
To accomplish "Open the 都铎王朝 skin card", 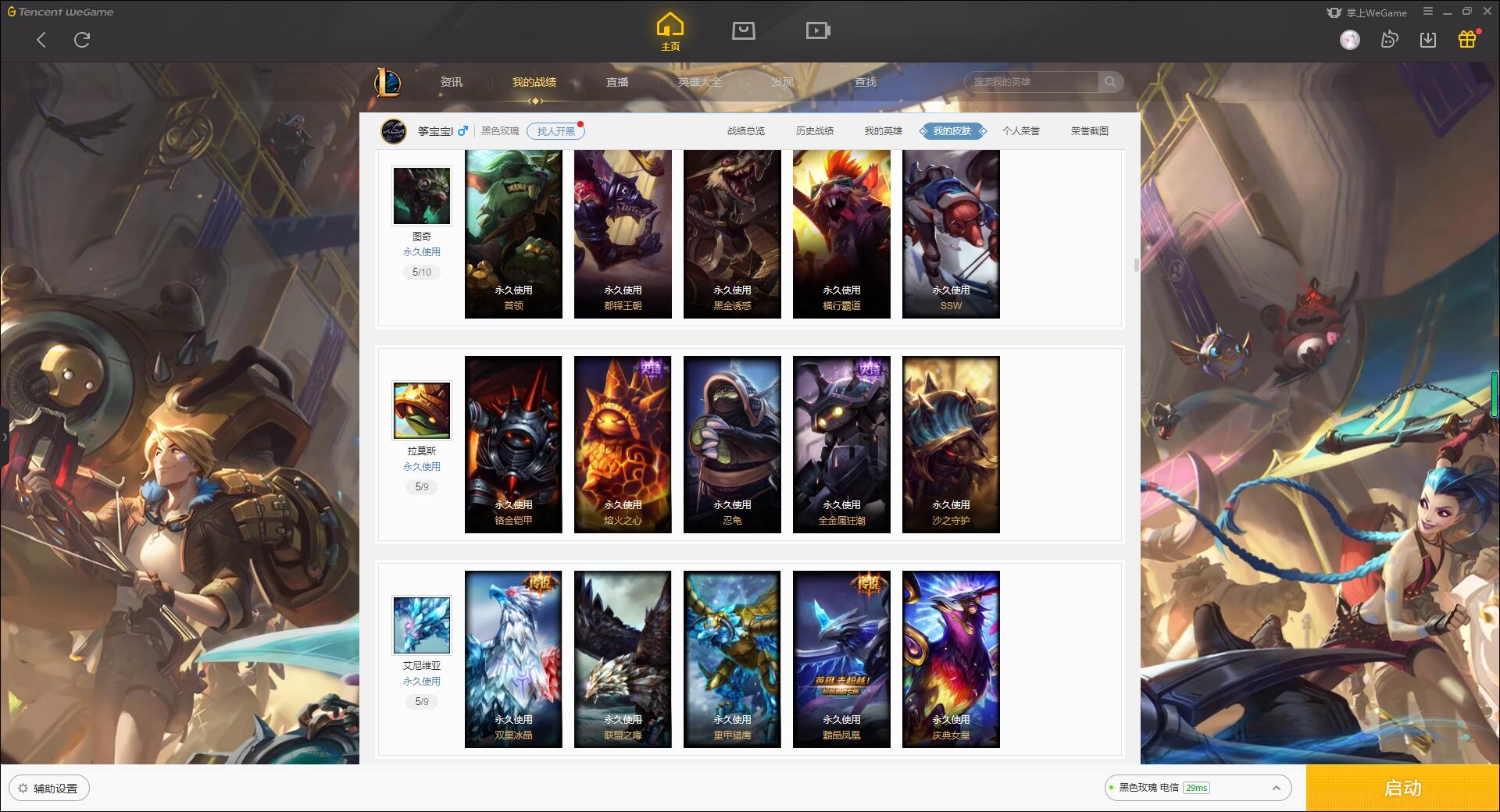I will [x=623, y=234].
